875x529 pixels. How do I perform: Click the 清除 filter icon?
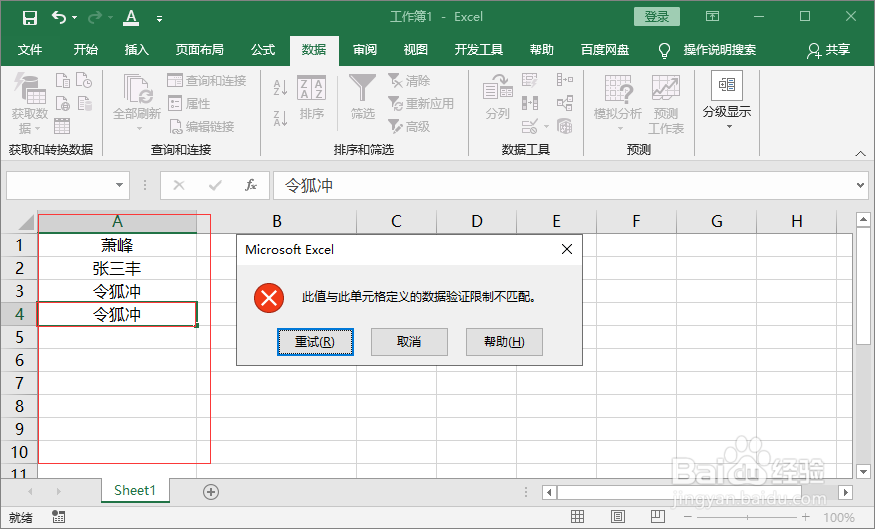pyautogui.click(x=410, y=81)
